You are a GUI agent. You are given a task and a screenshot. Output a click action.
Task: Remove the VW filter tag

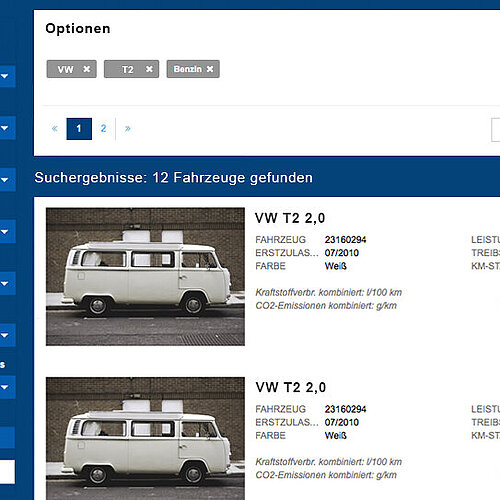(x=86, y=69)
